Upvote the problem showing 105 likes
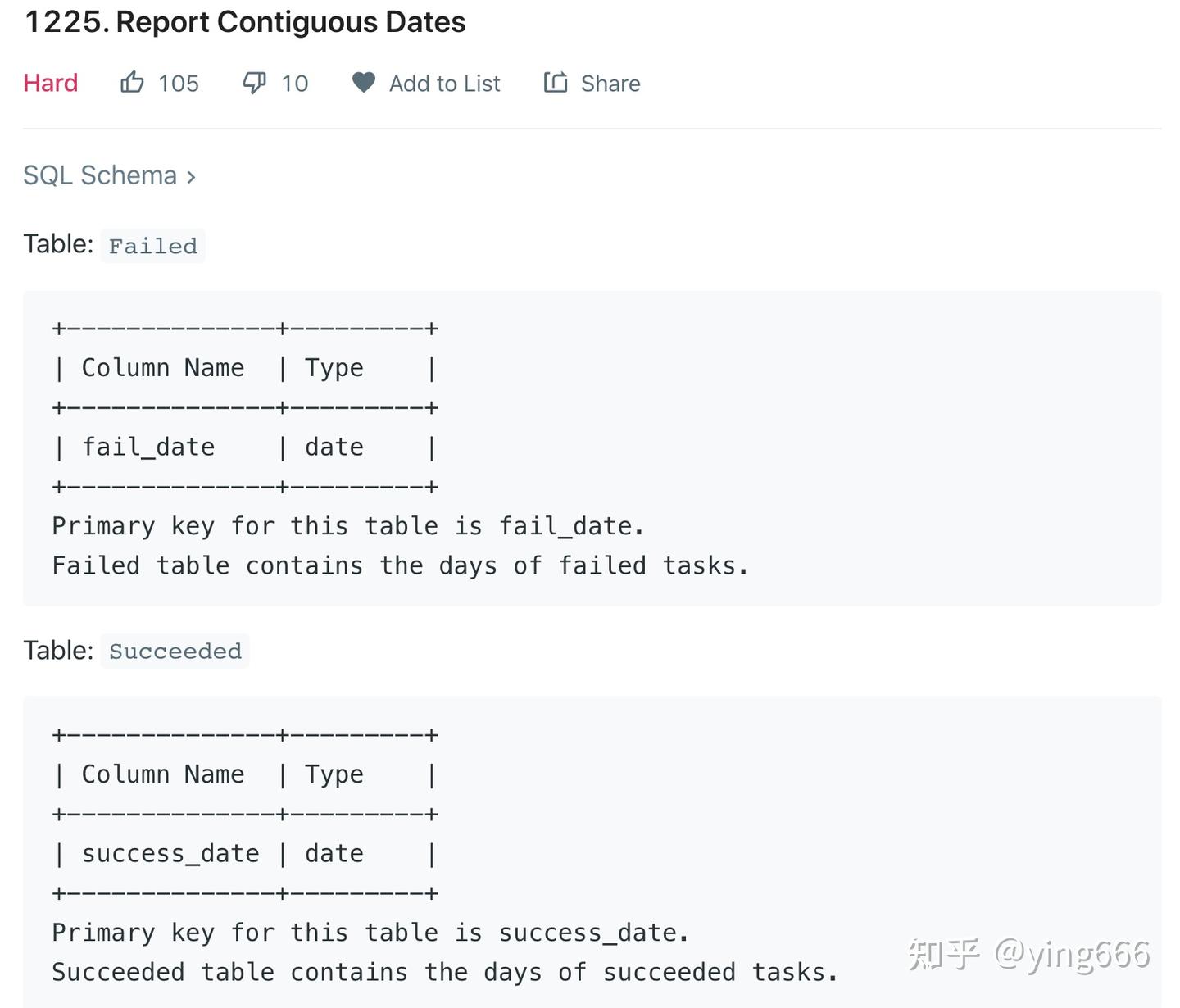 click(x=132, y=82)
